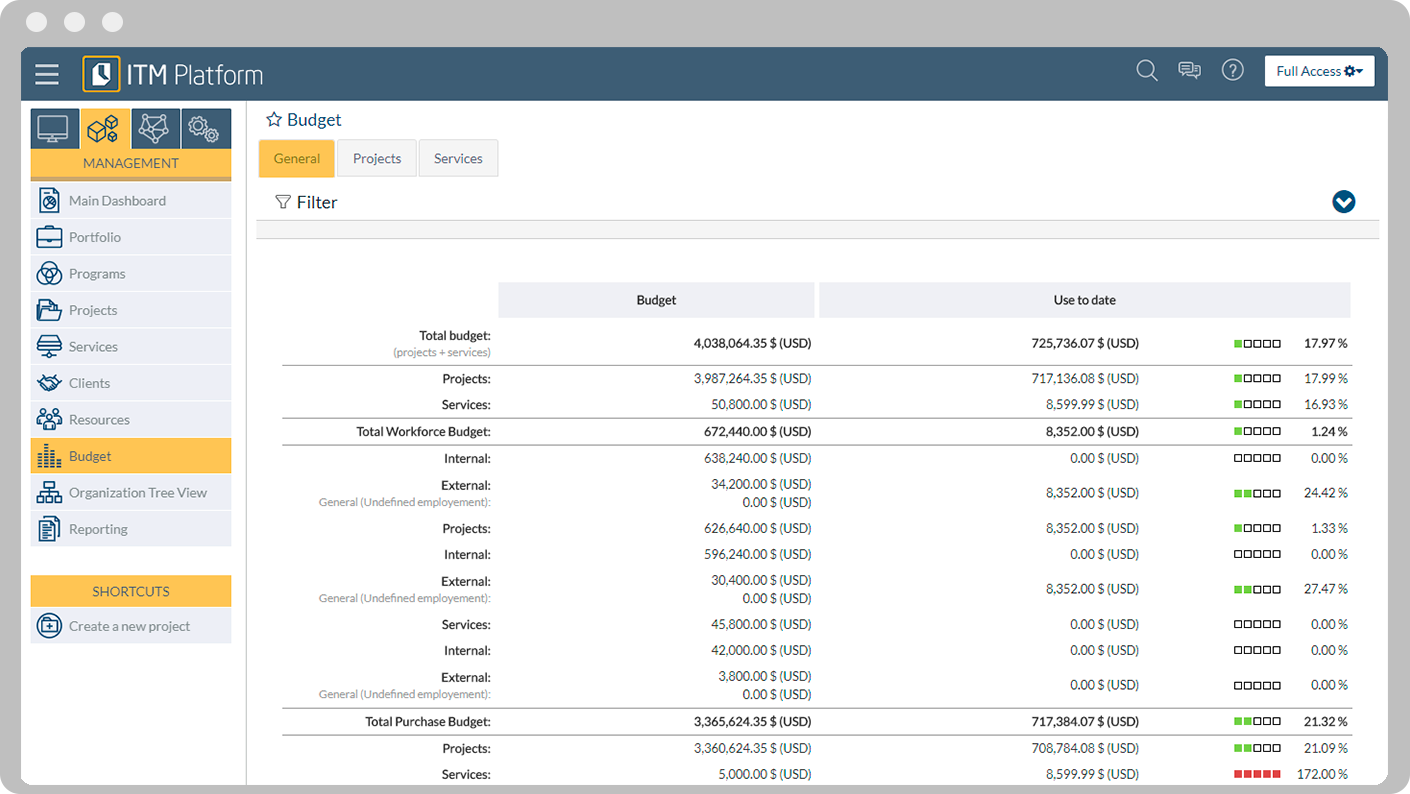Open Services in sidebar menu
The height and width of the screenshot is (794, 1410).
click(131, 346)
